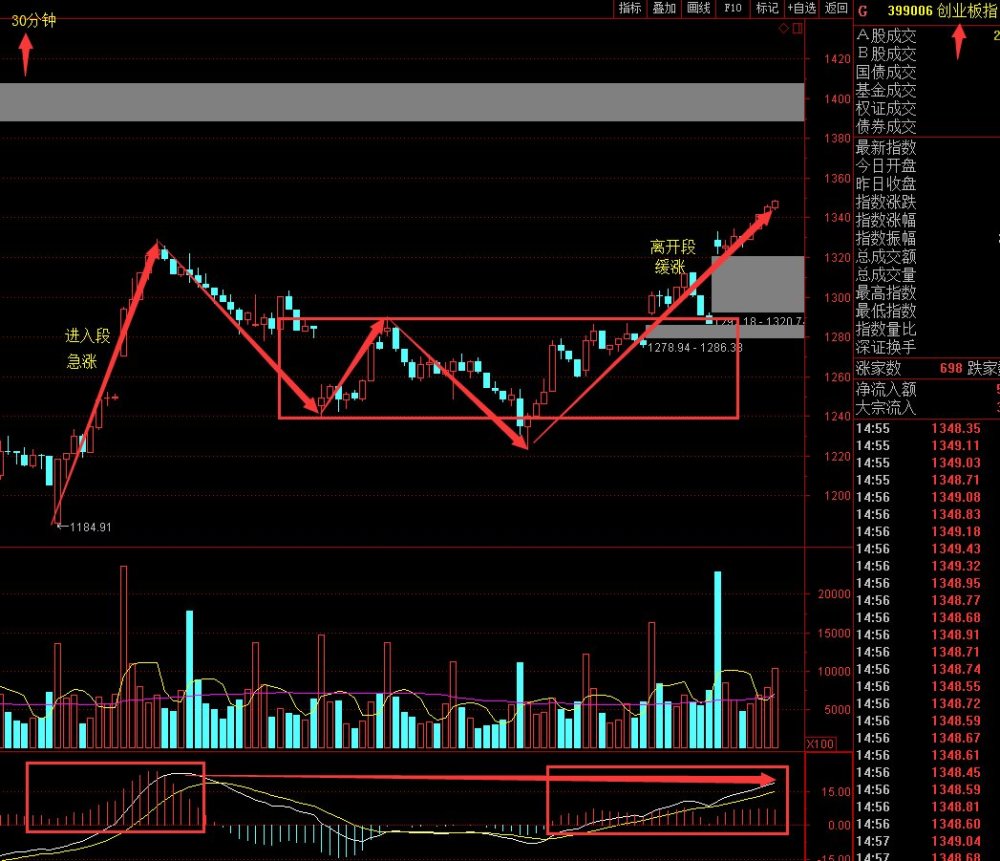Click the 指数量比 label

click(x=886, y=329)
